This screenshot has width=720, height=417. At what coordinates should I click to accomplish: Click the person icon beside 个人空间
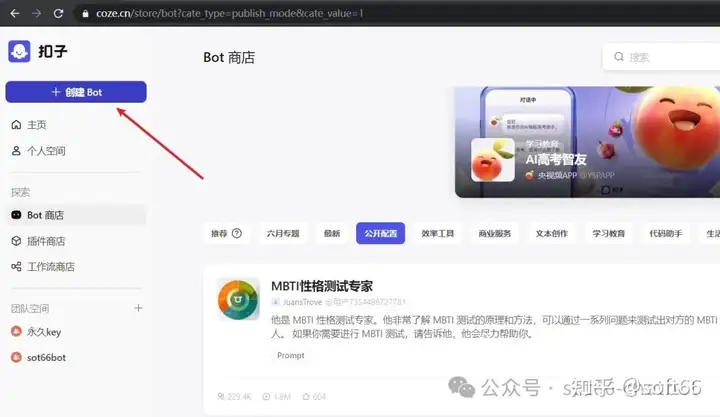point(16,151)
